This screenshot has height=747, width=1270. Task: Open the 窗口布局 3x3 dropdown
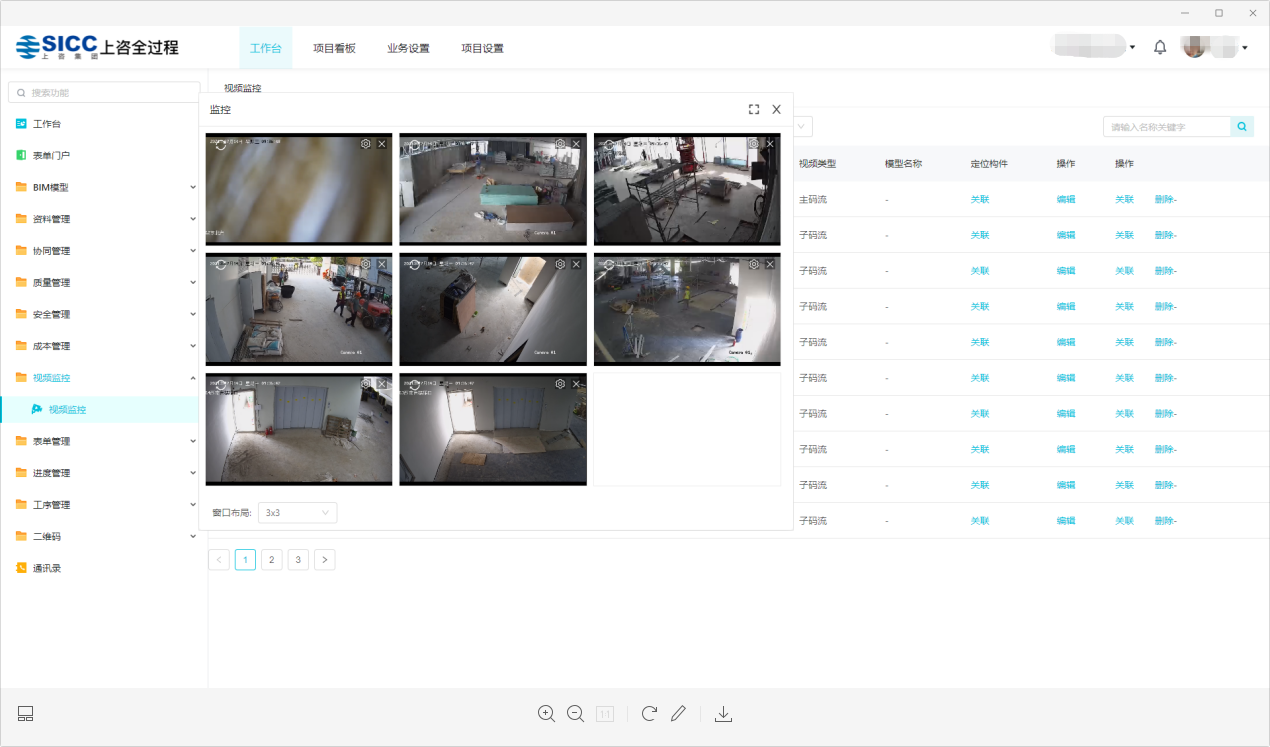coord(297,513)
